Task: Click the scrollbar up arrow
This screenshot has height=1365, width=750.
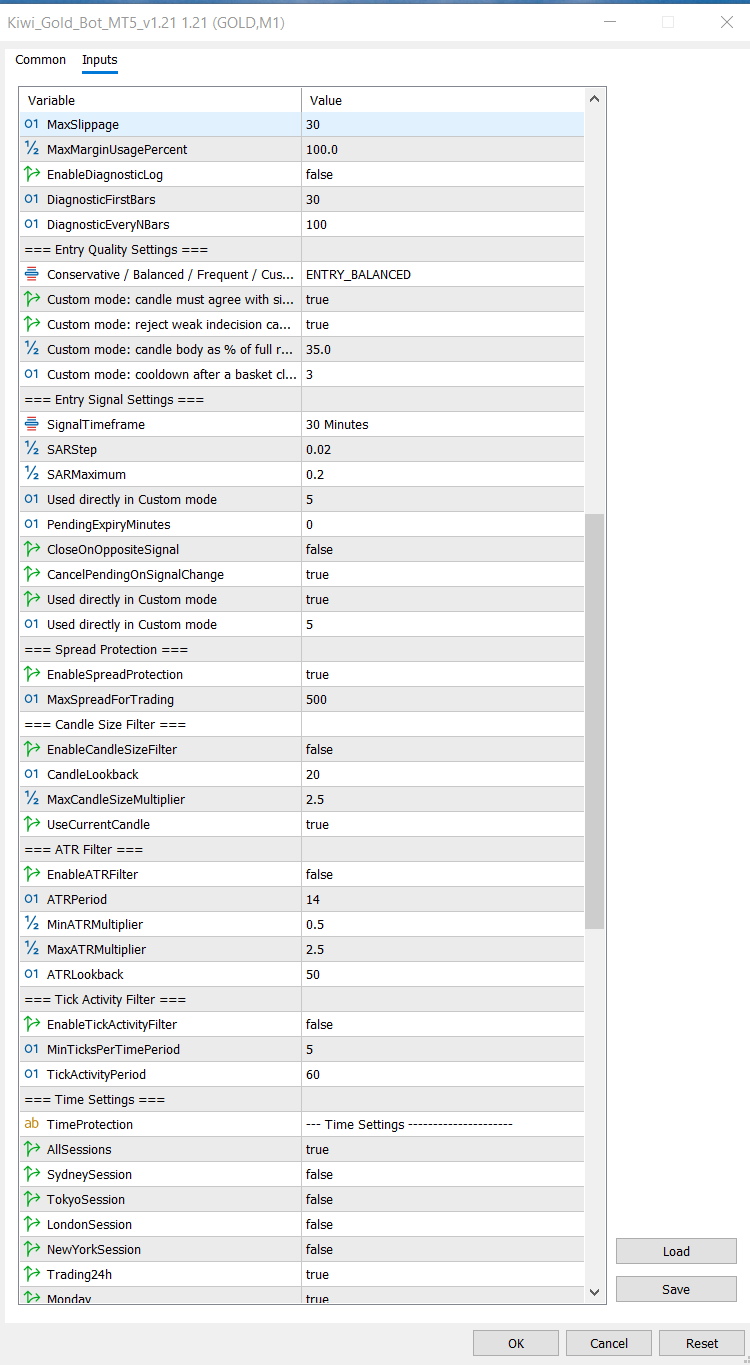Action: (x=595, y=99)
